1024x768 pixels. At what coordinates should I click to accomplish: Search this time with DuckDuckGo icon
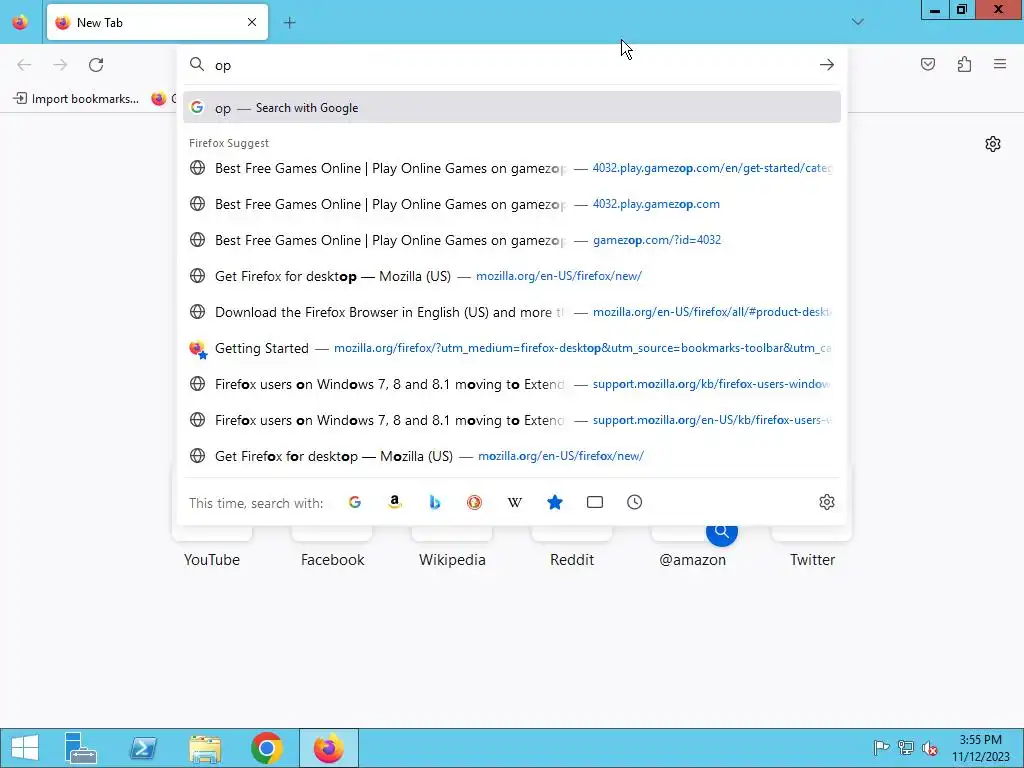(x=475, y=502)
